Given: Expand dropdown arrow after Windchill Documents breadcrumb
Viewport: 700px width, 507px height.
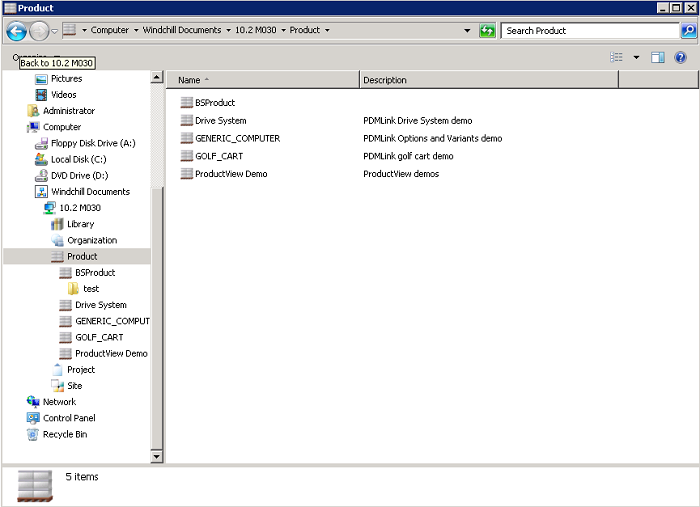Looking at the screenshot, I should click(228, 30).
